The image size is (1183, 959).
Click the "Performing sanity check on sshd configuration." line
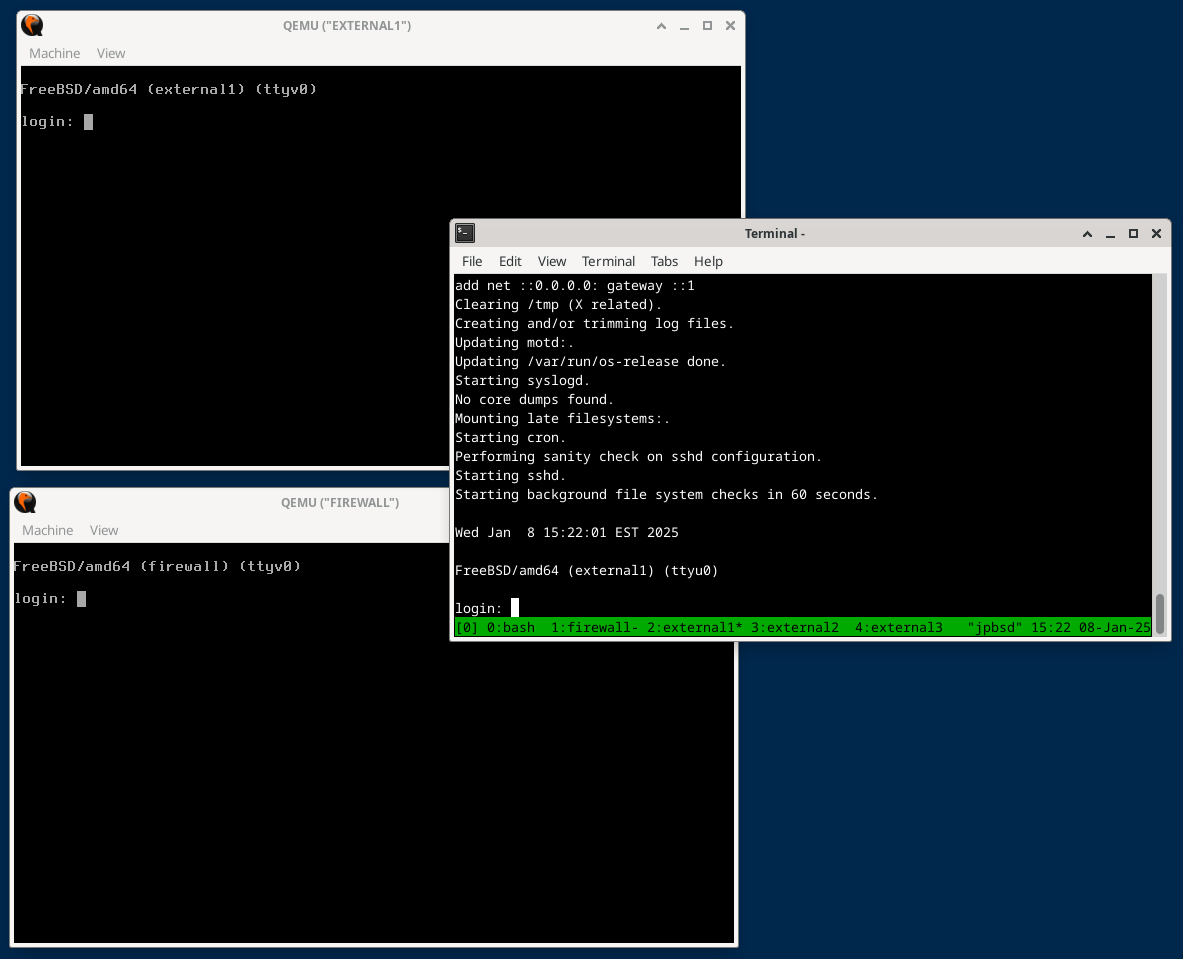[x=638, y=456]
